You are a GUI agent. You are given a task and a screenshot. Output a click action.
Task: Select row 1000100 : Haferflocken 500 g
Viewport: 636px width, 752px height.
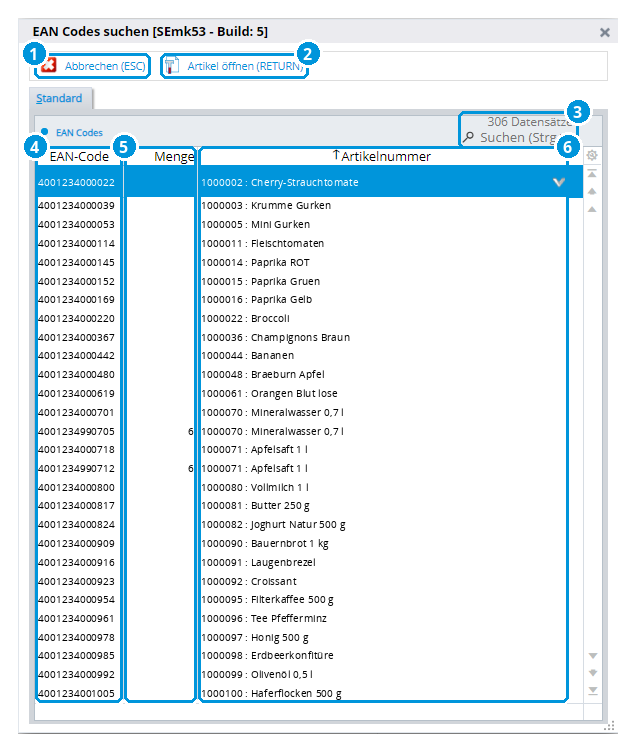pos(309,693)
